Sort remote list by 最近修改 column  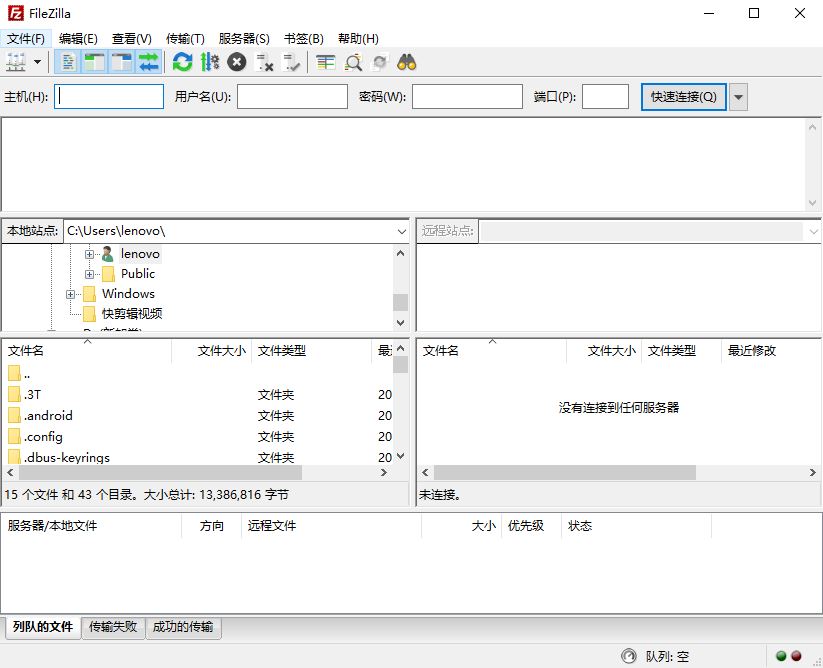pos(771,351)
